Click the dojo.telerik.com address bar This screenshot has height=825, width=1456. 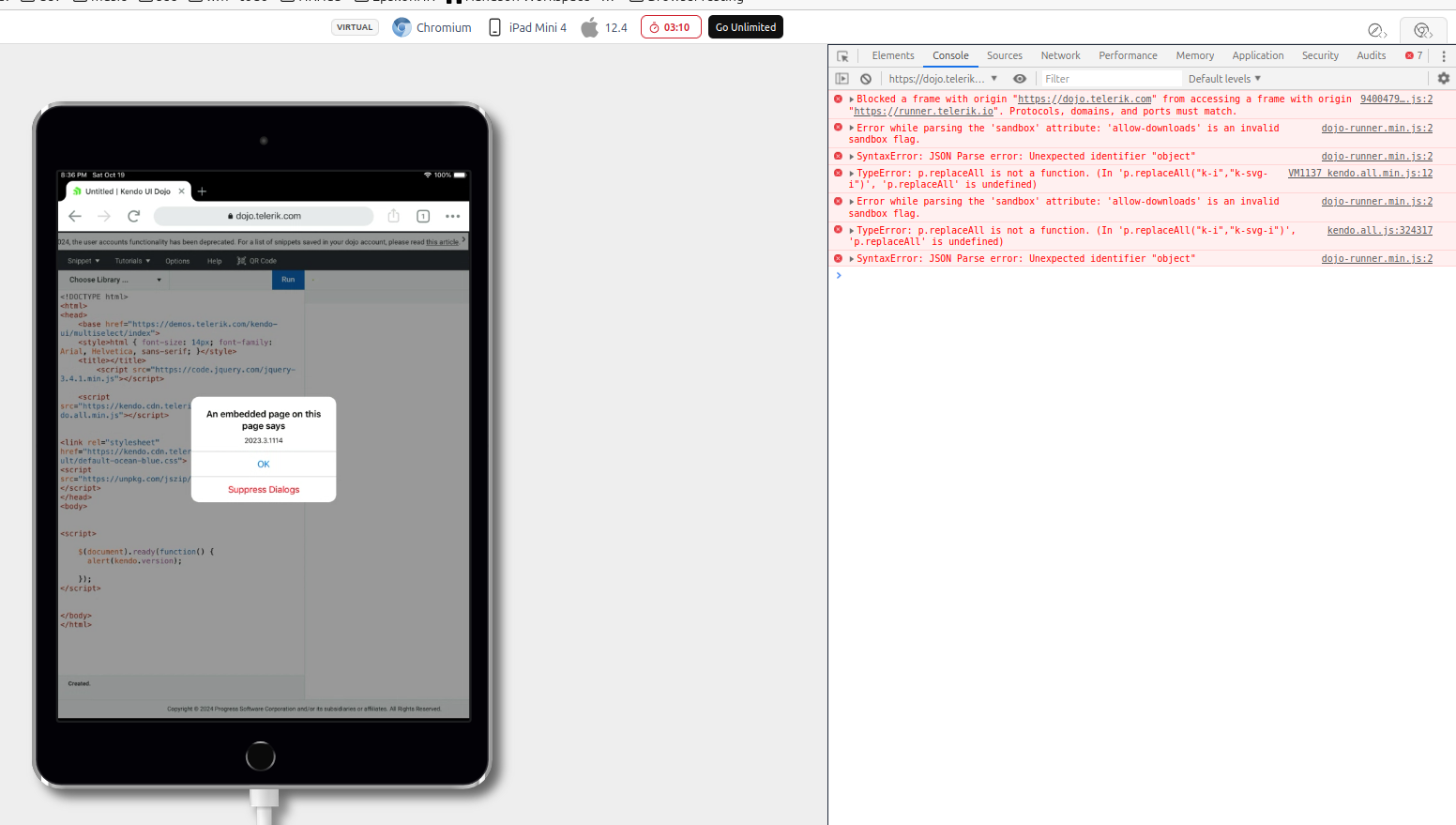pyautogui.click(x=264, y=216)
